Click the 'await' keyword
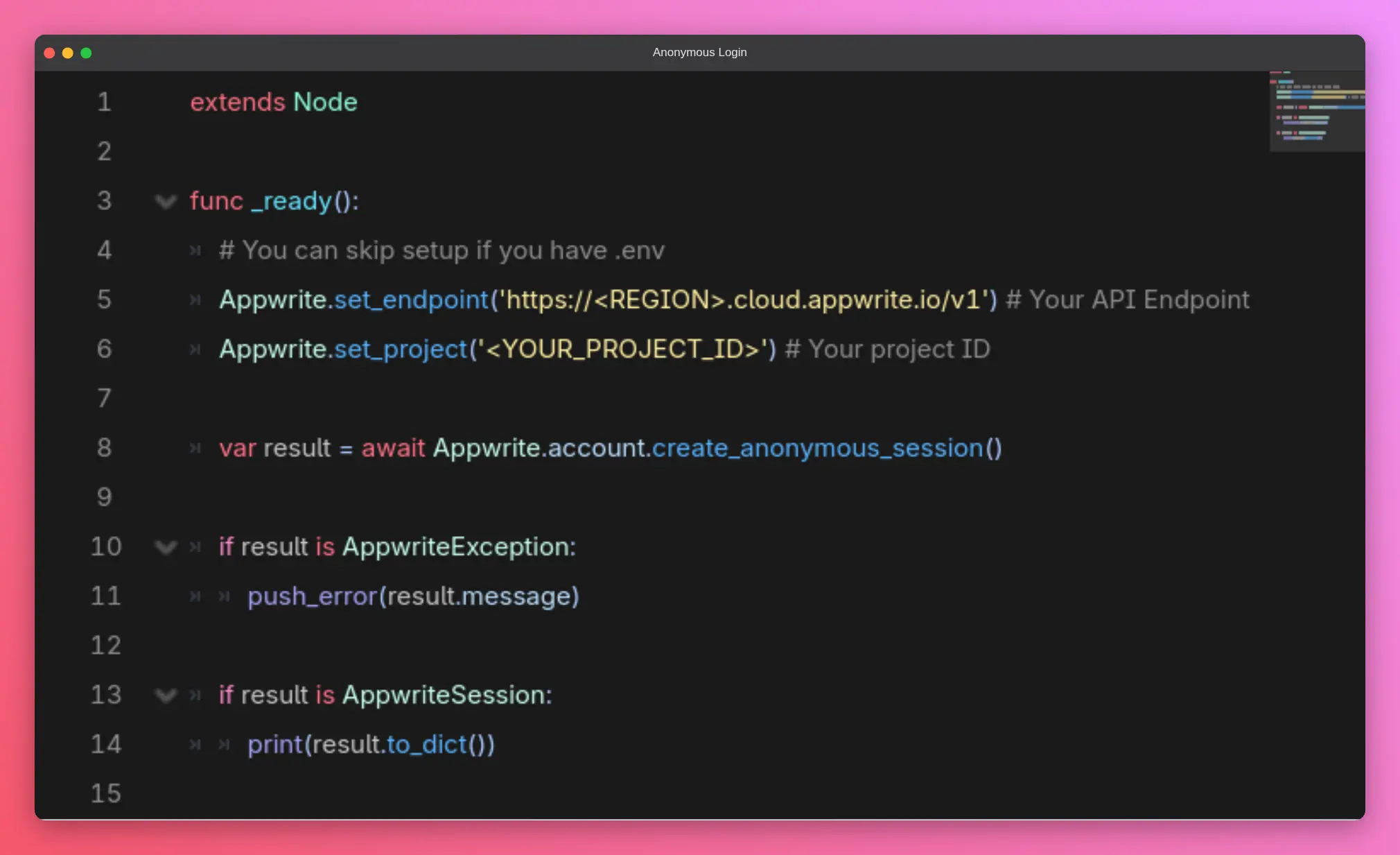This screenshot has height=855, width=1400. click(393, 448)
